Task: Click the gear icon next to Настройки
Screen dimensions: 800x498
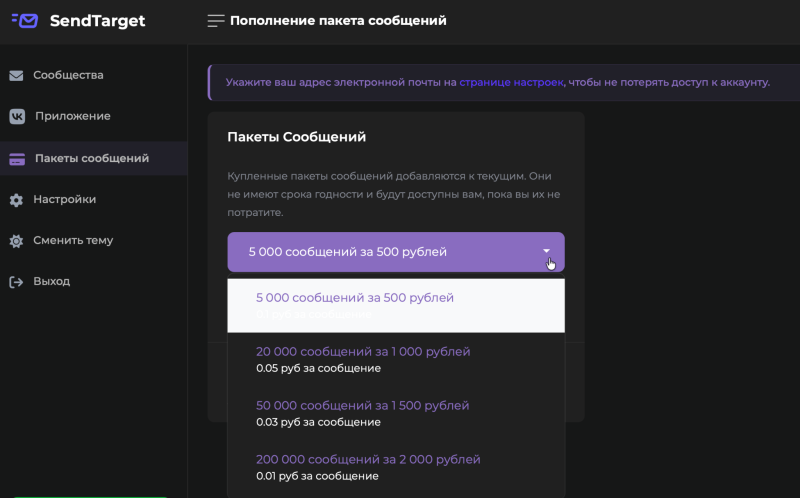Action: tap(16, 200)
